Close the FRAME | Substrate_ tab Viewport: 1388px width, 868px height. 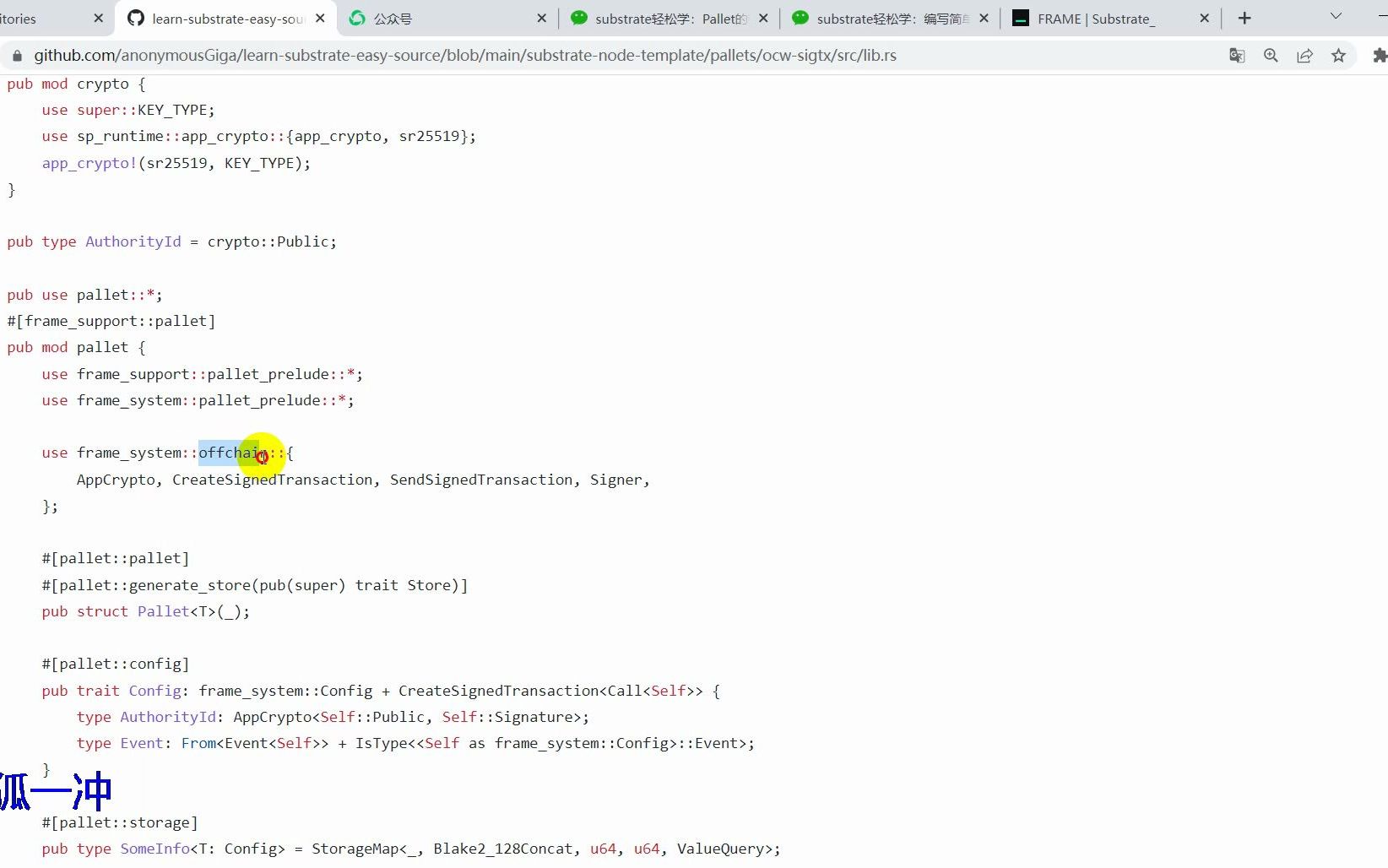coord(1205,18)
